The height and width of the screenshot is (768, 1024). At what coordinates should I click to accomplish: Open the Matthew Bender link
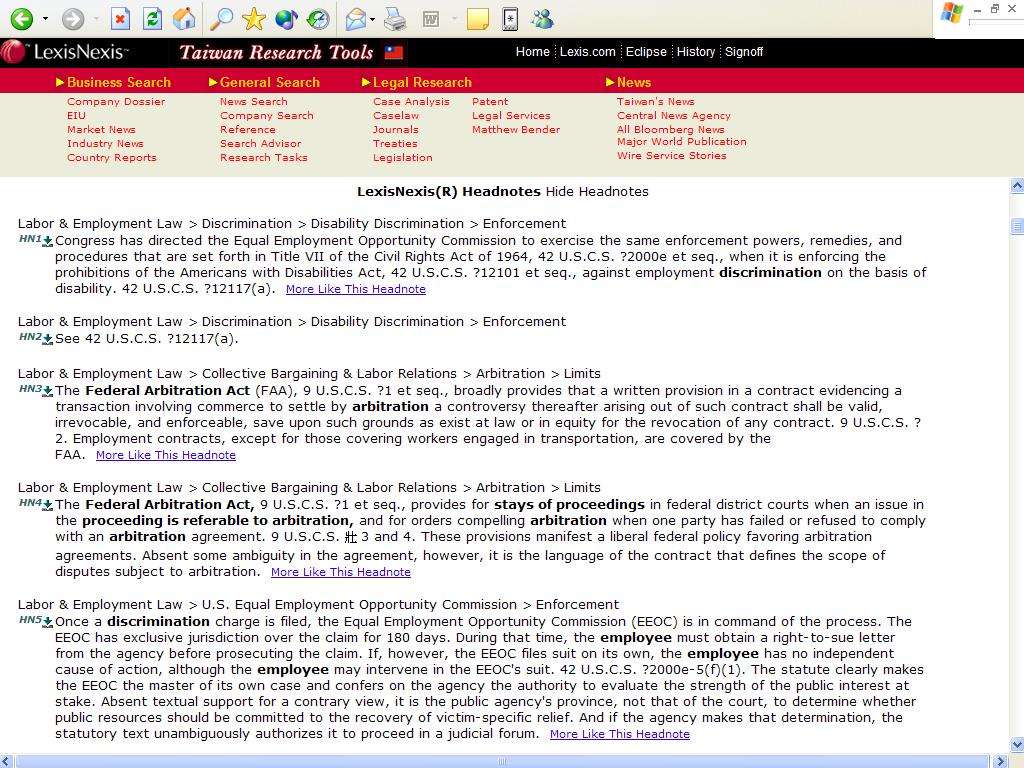(516, 129)
